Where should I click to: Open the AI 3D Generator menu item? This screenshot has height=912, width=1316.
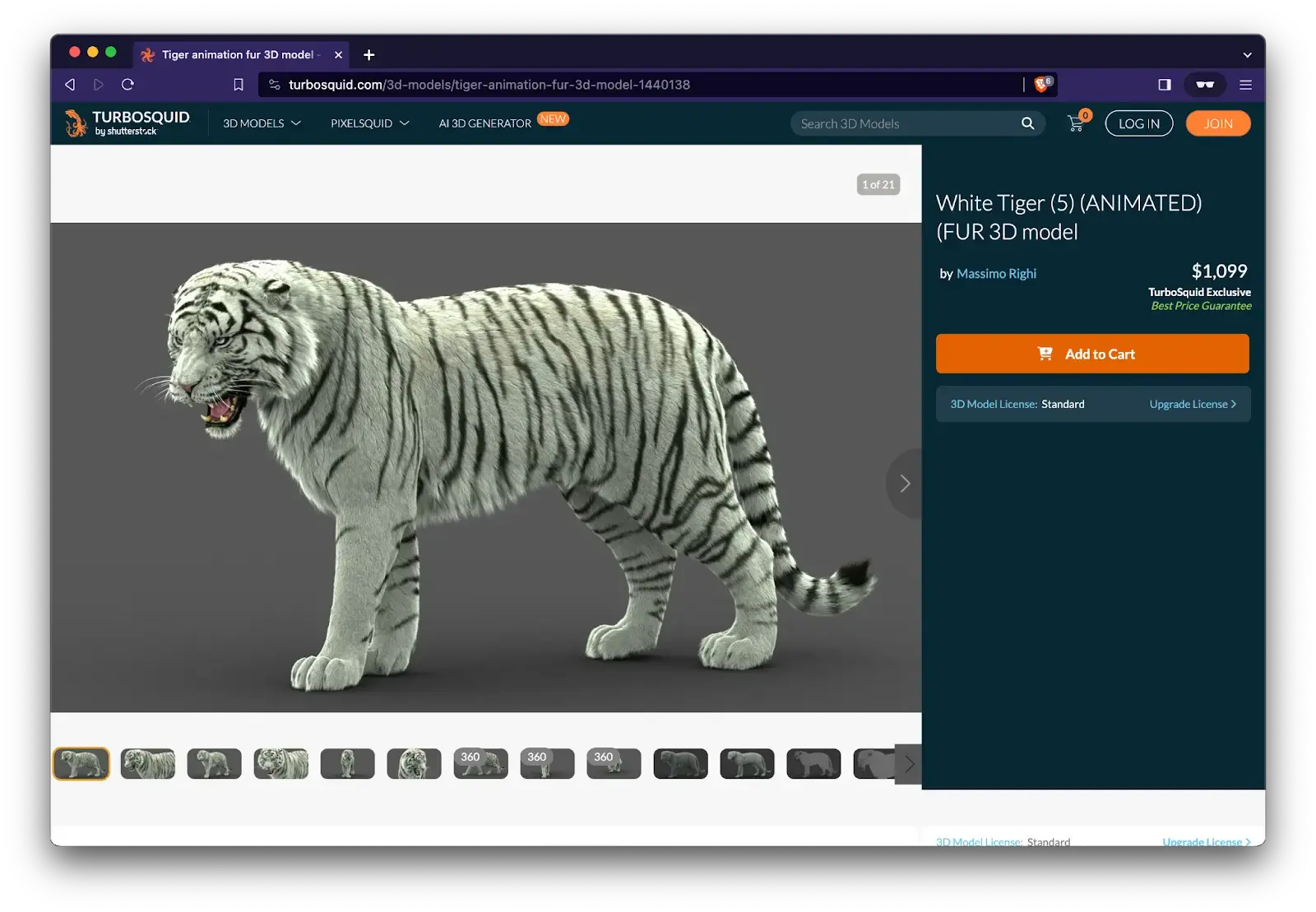tap(485, 123)
